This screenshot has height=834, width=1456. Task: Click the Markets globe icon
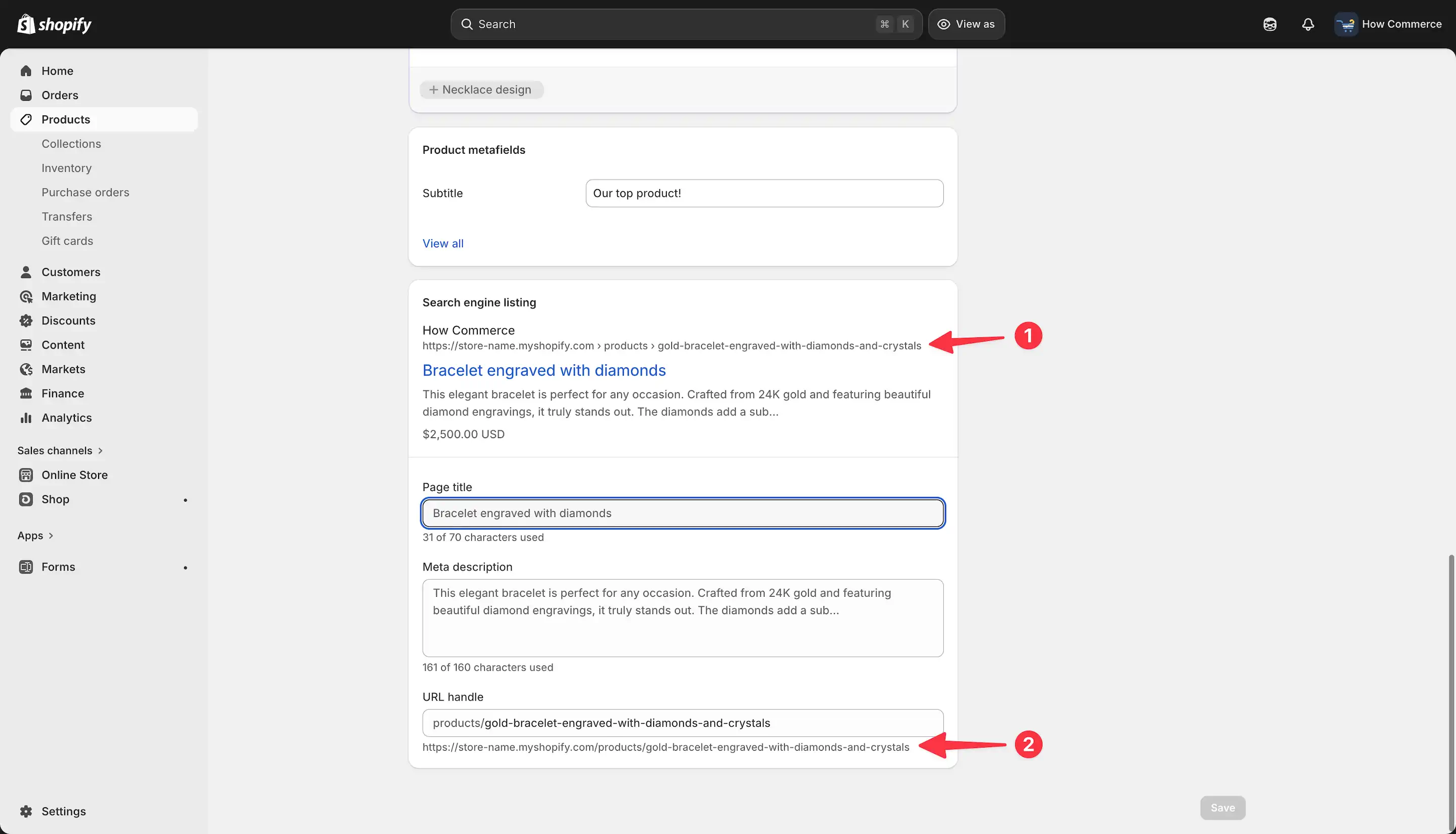(26, 369)
